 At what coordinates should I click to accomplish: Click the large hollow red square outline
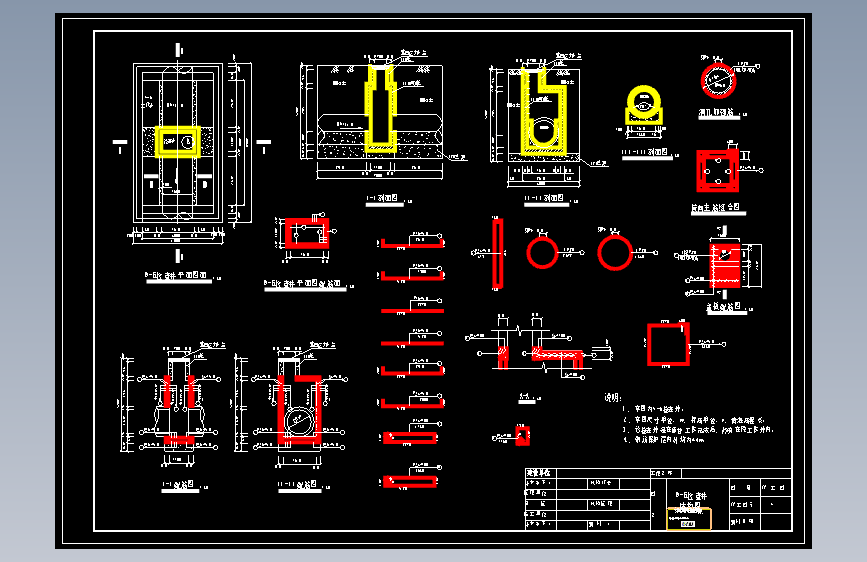click(668, 344)
